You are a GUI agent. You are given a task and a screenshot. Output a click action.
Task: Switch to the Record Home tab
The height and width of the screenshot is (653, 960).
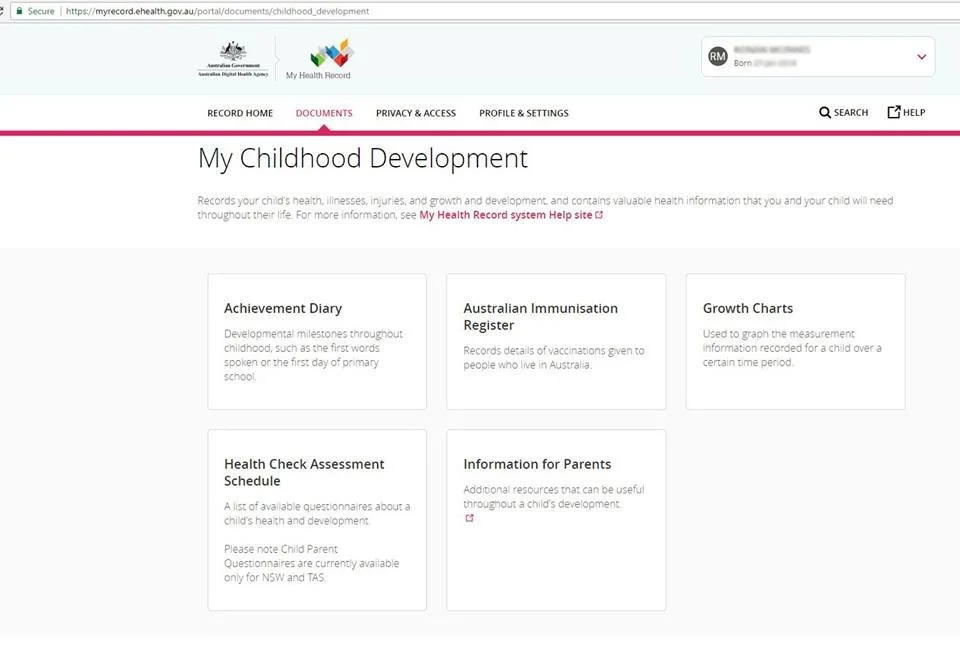(239, 113)
